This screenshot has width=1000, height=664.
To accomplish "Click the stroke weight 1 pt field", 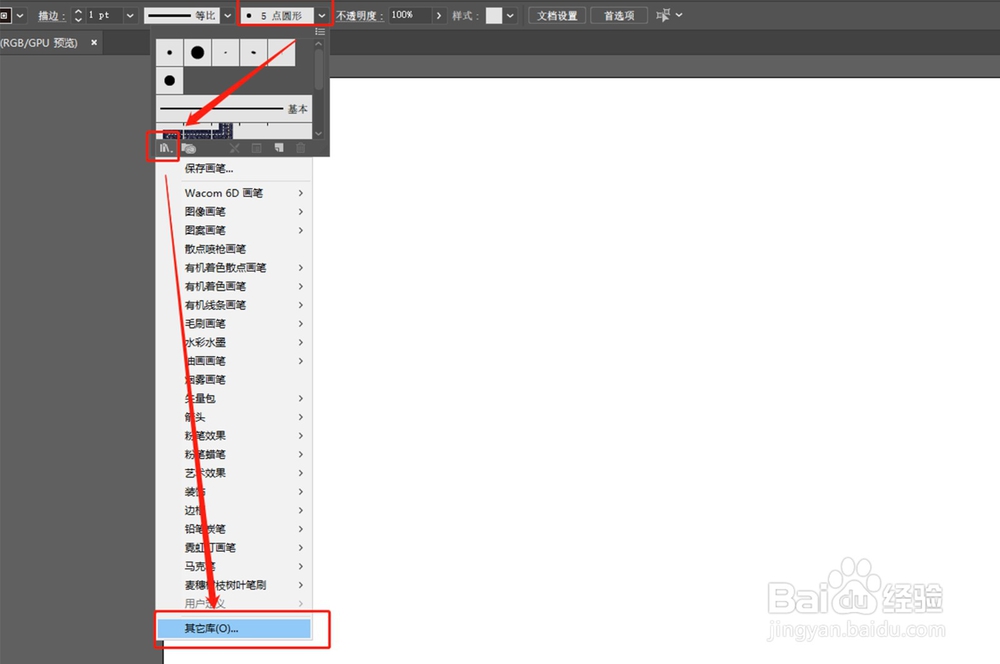I will [104, 15].
